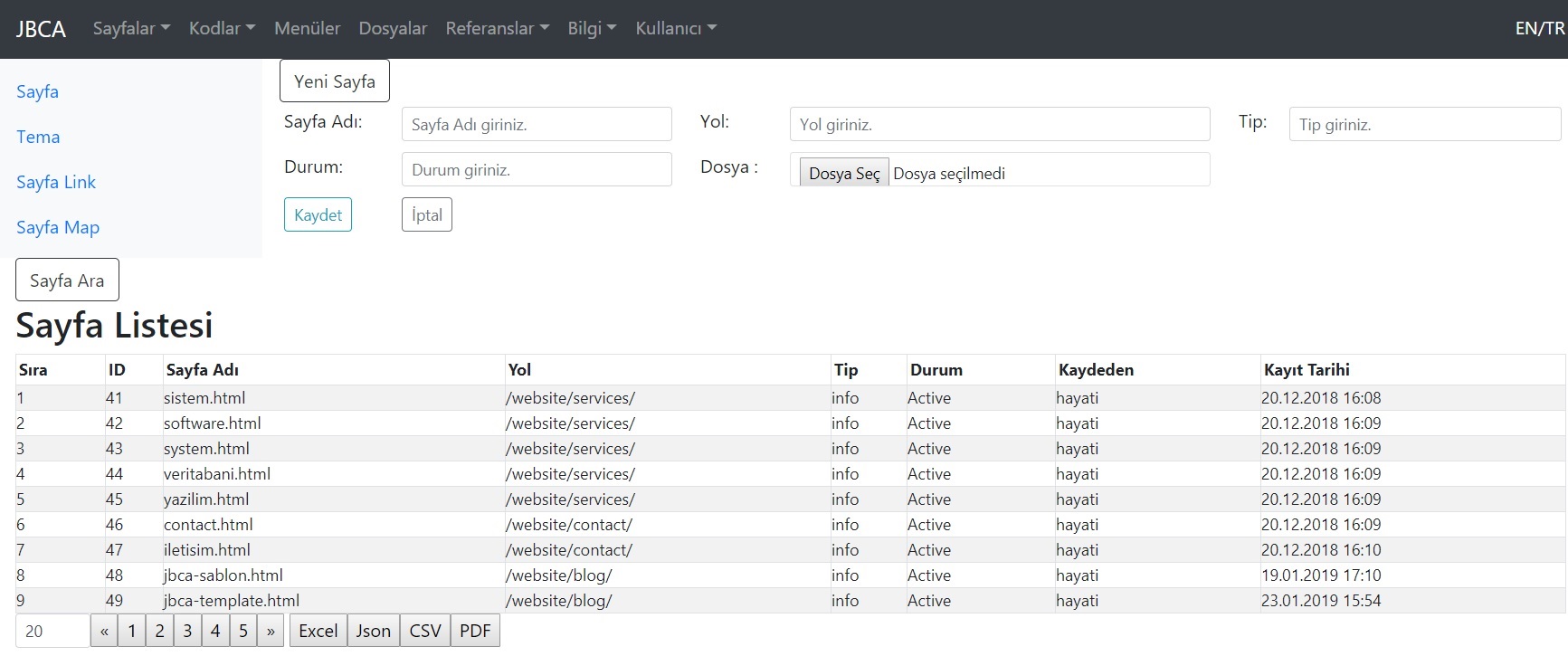The height and width of the screenshot is (656, 1568).
Task: Click the Dosya Seç file chooser
Action: pos(843,173)
